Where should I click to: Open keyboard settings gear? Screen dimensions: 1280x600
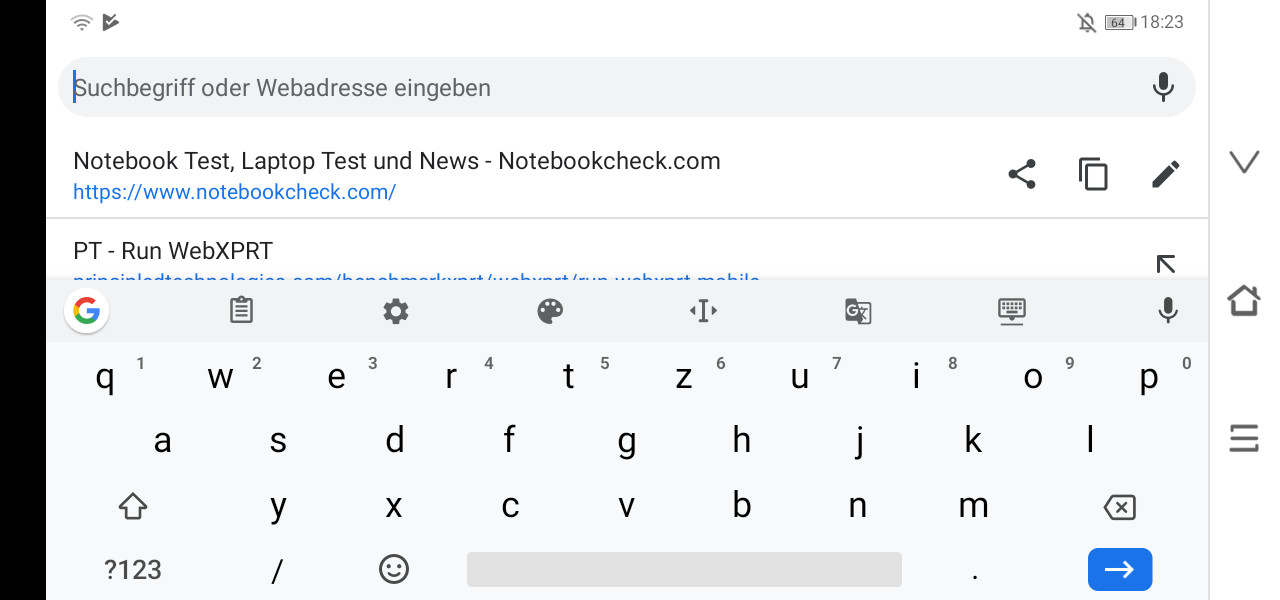[x=396, y=311]
